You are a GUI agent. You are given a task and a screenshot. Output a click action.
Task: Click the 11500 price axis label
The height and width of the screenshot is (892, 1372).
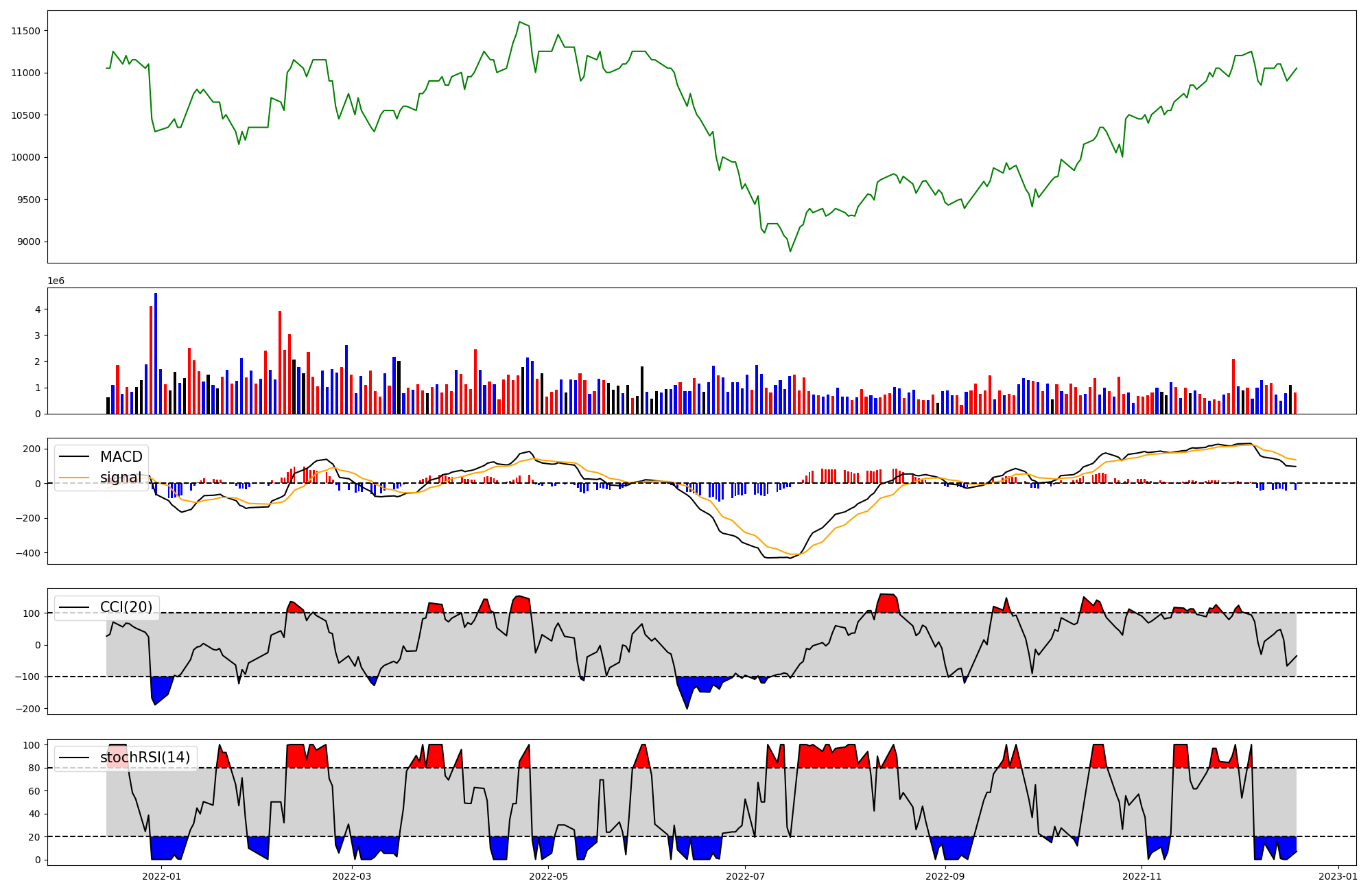pos(25,31)
